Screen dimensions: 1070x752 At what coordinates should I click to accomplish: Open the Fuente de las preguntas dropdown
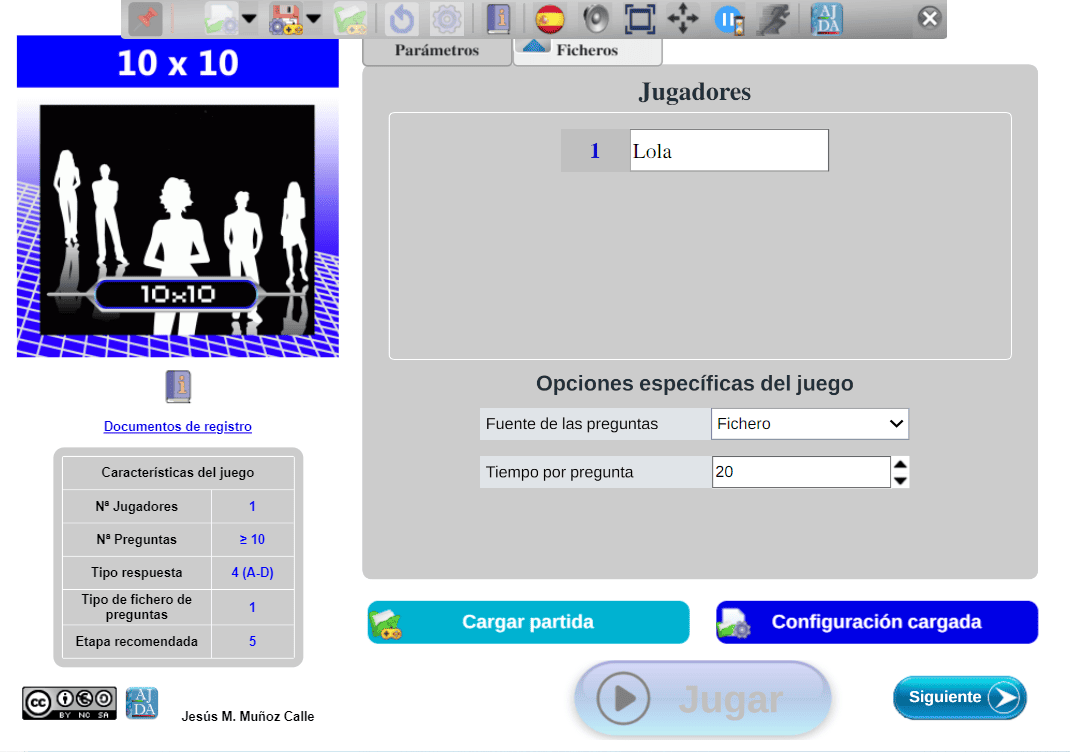tap(809, 424)
